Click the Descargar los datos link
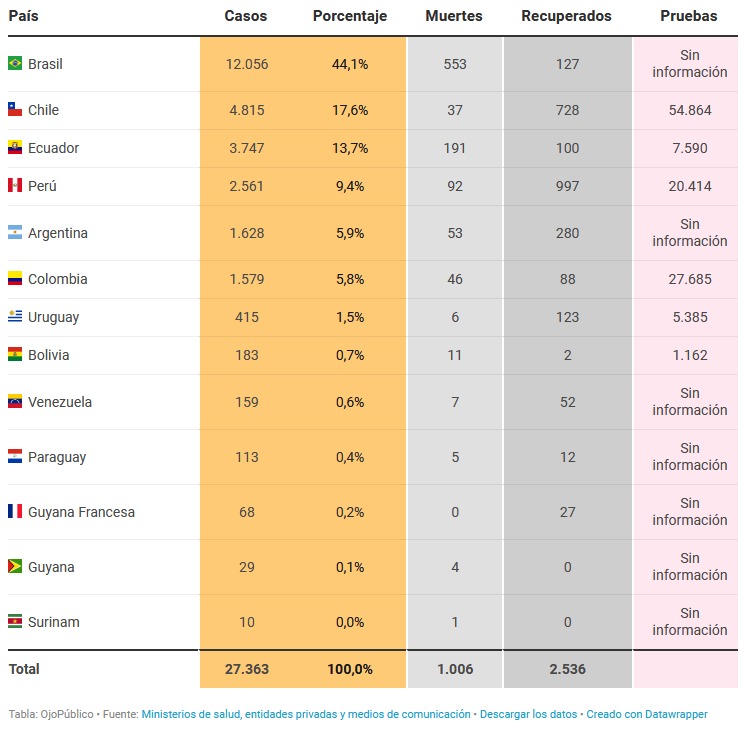The height and width of the screenshot is (732, 744). [x=527, y=715]
